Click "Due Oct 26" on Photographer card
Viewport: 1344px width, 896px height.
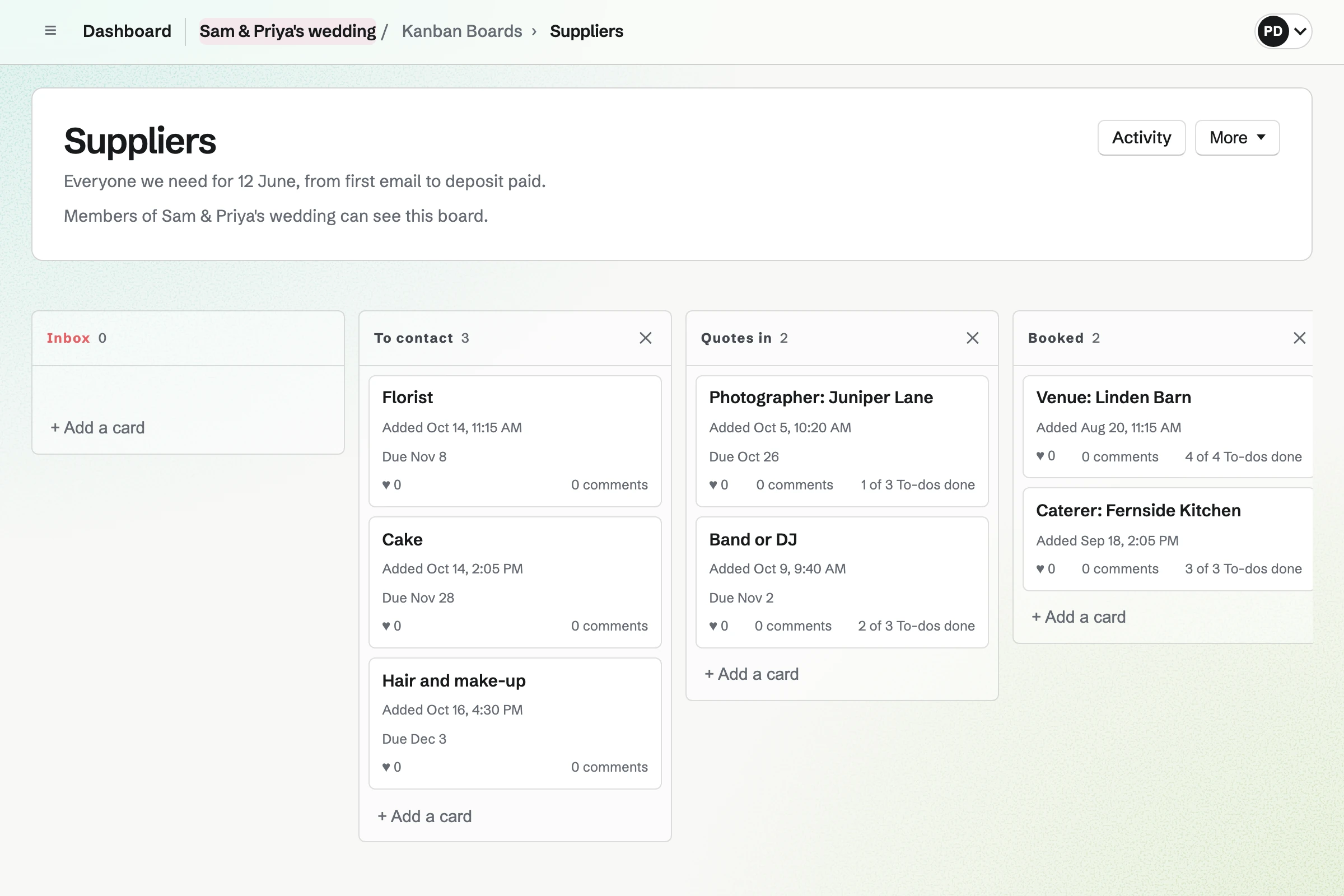tap(744, 456)
